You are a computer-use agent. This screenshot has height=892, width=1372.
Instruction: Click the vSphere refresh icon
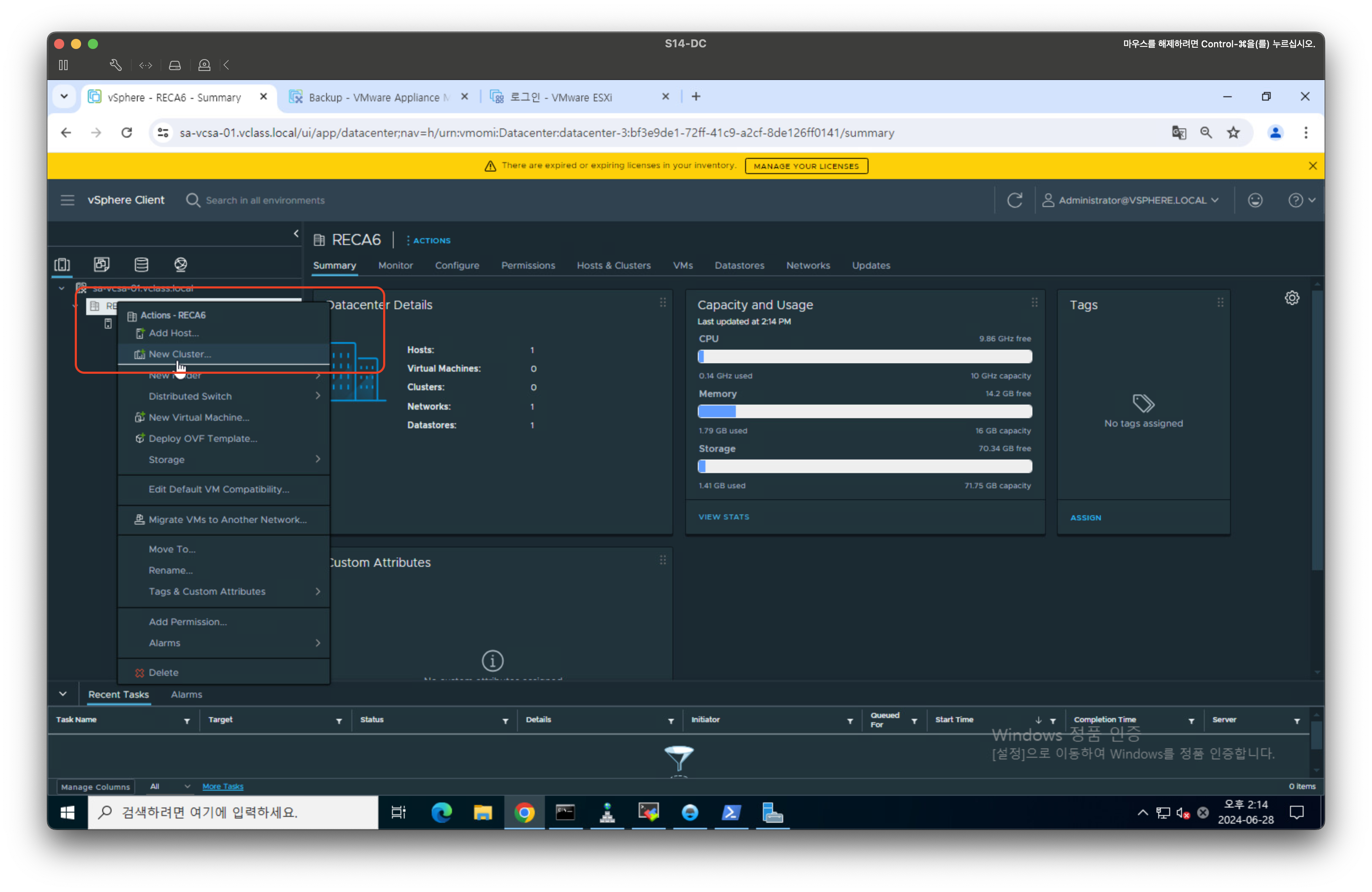[x=1015, y=200]
